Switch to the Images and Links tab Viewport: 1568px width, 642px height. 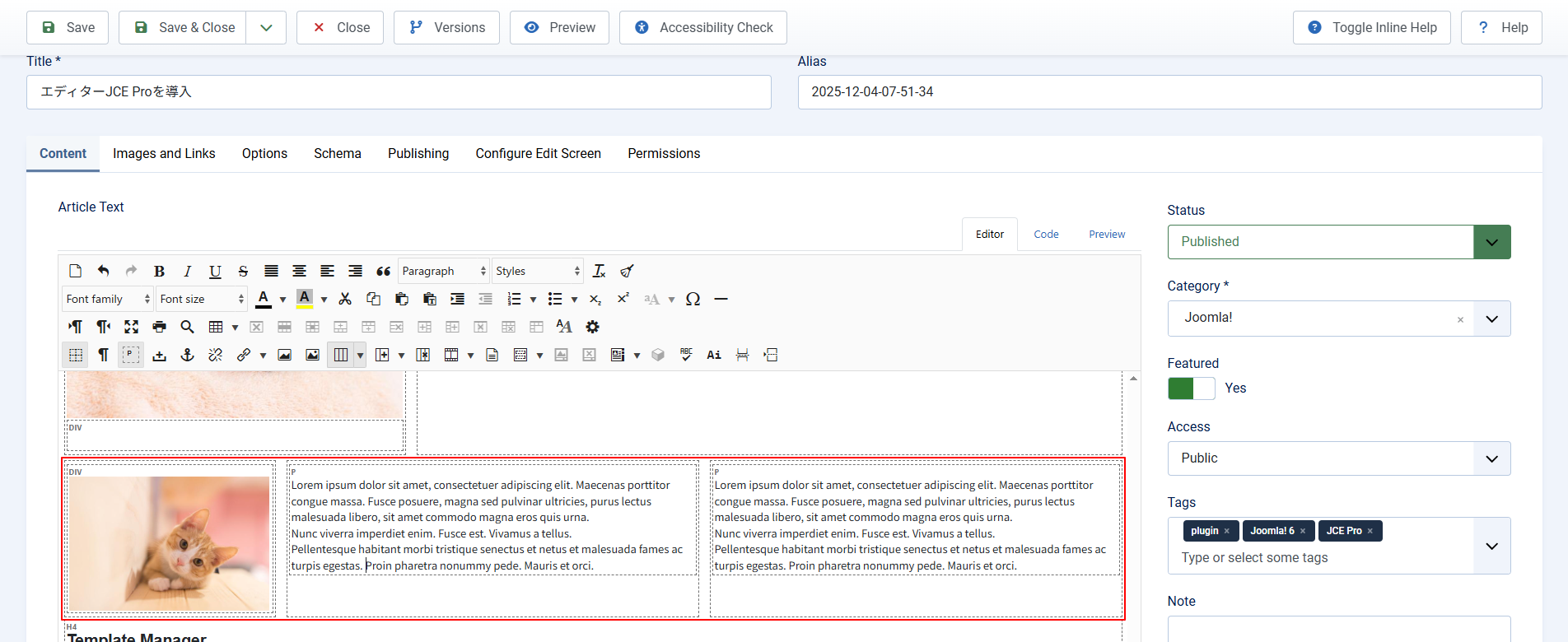click(164, 154)
